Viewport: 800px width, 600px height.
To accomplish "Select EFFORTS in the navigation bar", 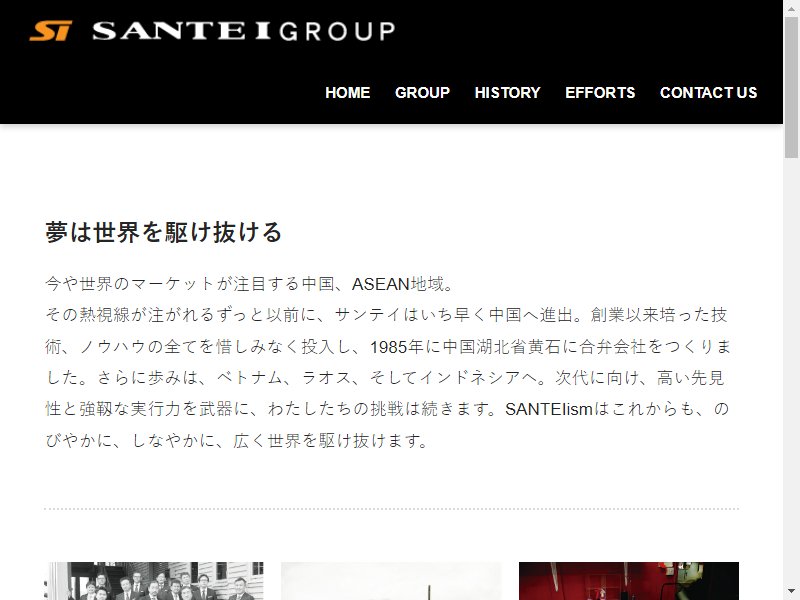I will (x=600, y=92).
